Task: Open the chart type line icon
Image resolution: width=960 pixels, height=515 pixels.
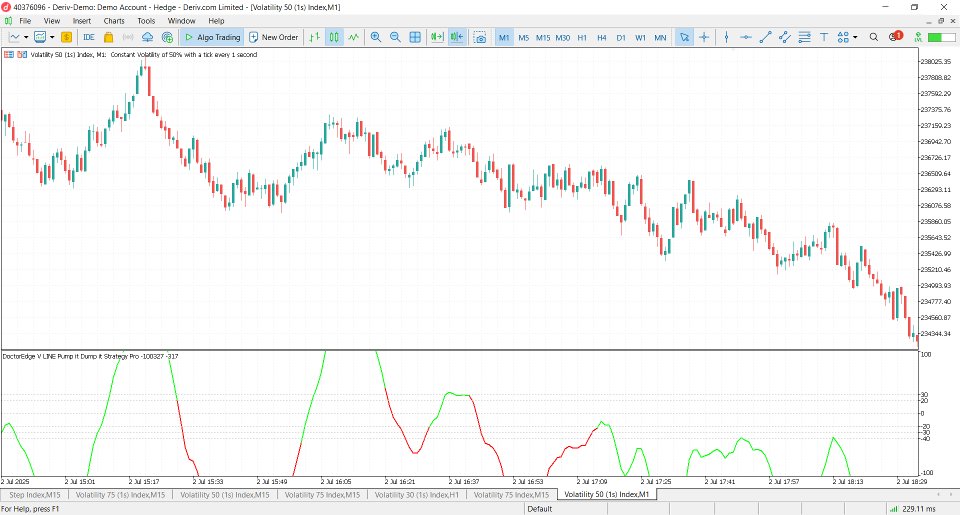Action: [14, 37]
